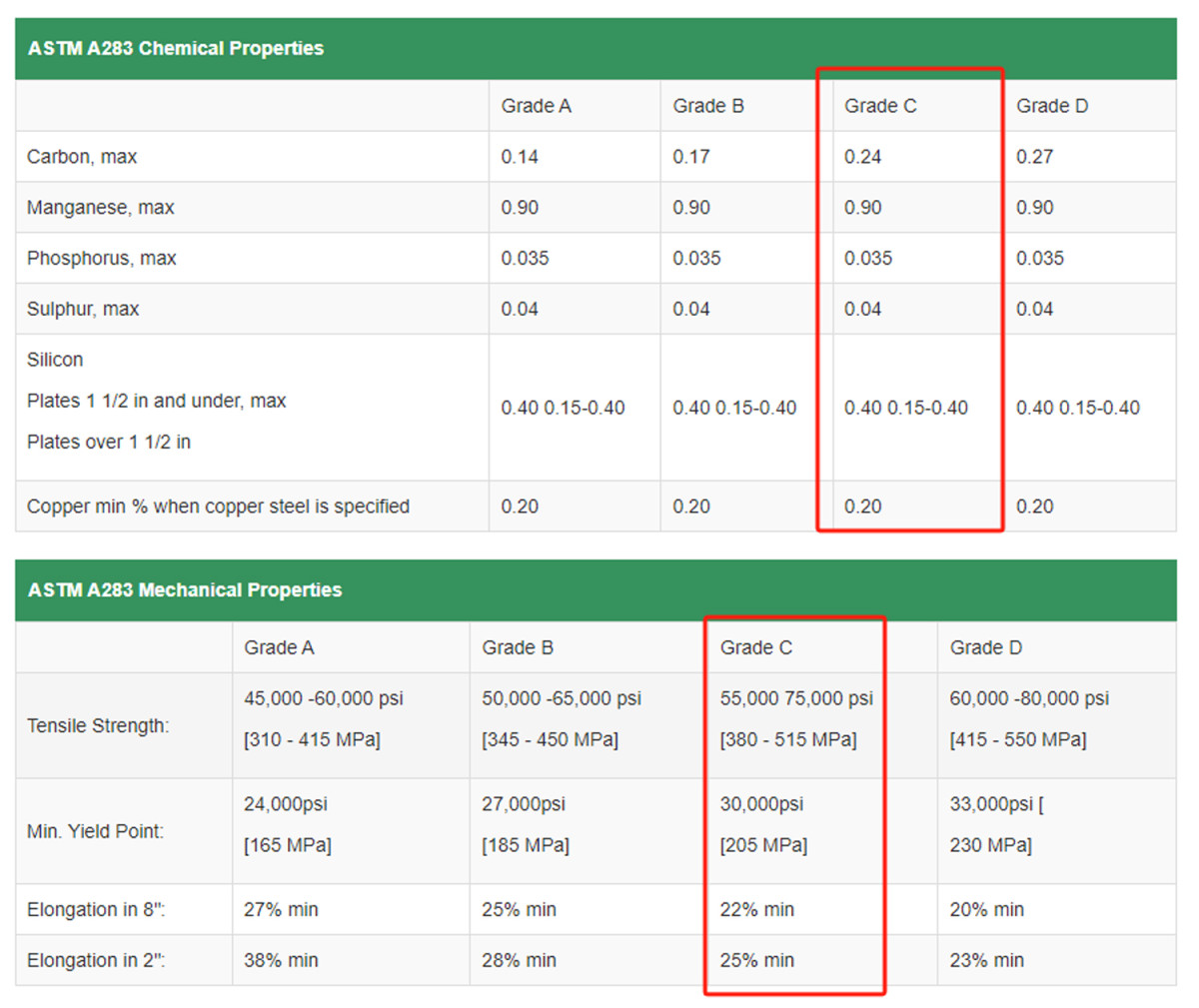Image resolution: width=1199 pixels, height=1008 pixels.
Task: Click the Tensile Strength row label
Action: pyautogui.click(x=98, y=725)
